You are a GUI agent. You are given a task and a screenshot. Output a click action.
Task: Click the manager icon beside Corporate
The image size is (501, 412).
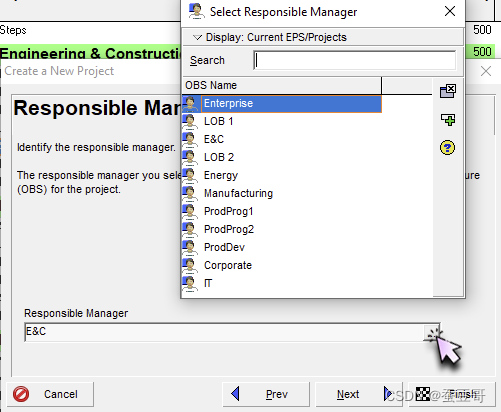[x=190, y=265]
